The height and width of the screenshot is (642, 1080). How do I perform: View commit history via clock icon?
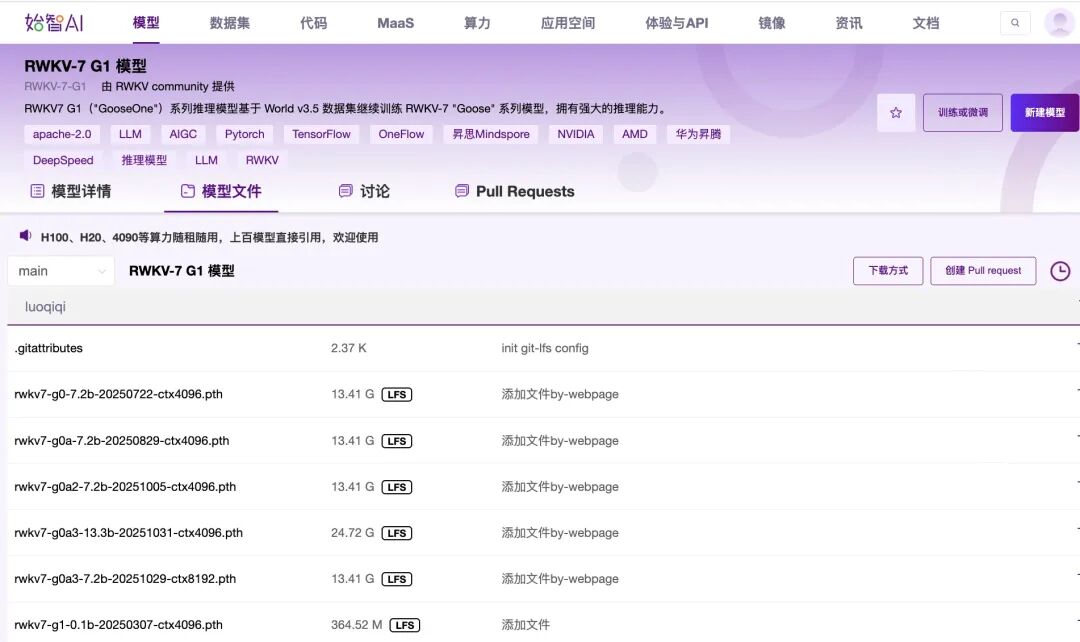click(x=1060, y=271)
